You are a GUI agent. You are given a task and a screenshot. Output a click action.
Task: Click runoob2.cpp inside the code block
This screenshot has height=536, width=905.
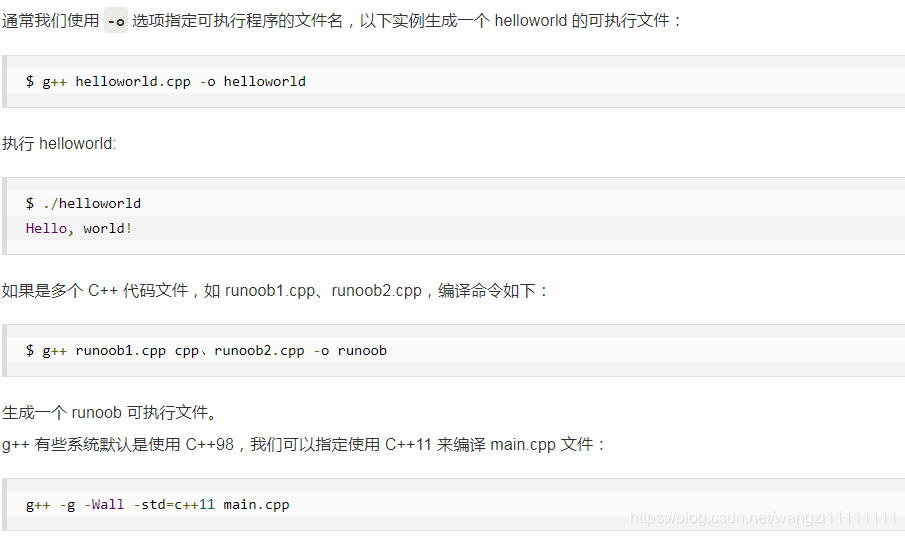click(260, 350)
